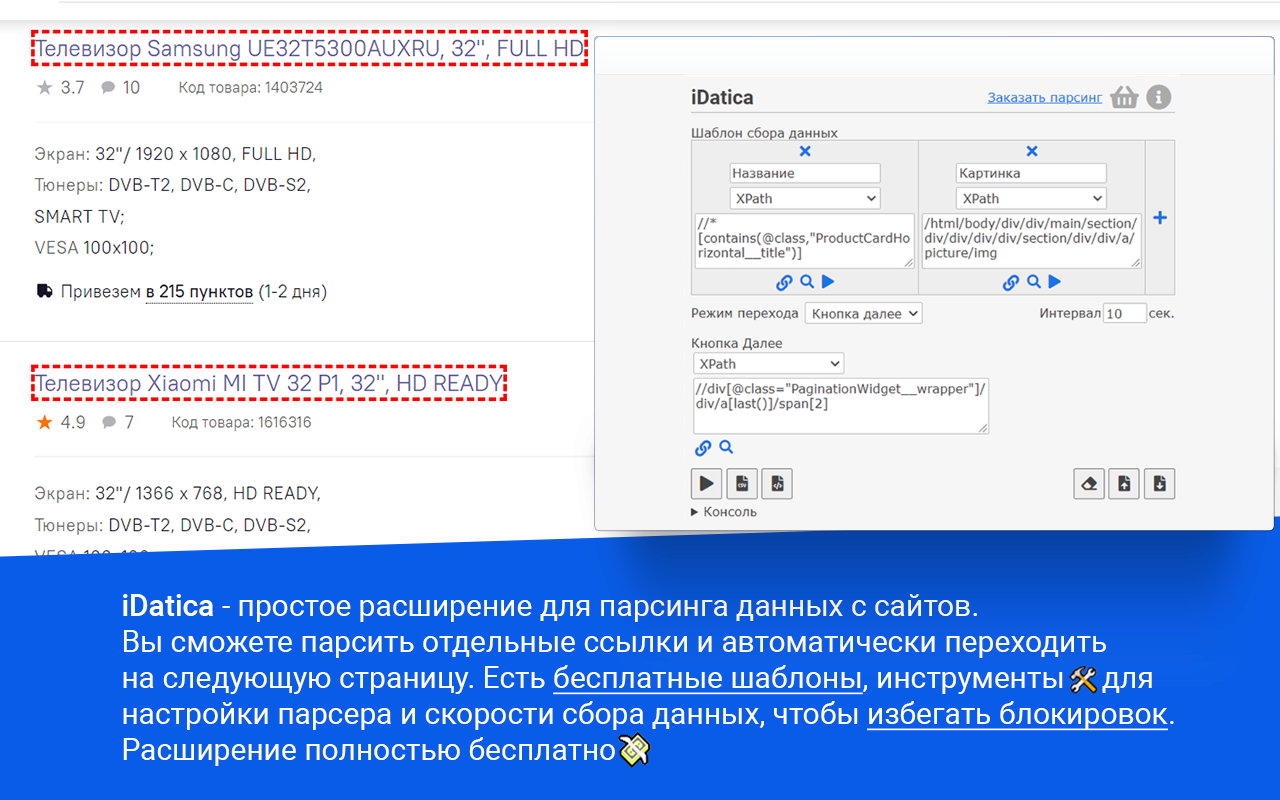Run the parser with the play icon

[706, 483]
